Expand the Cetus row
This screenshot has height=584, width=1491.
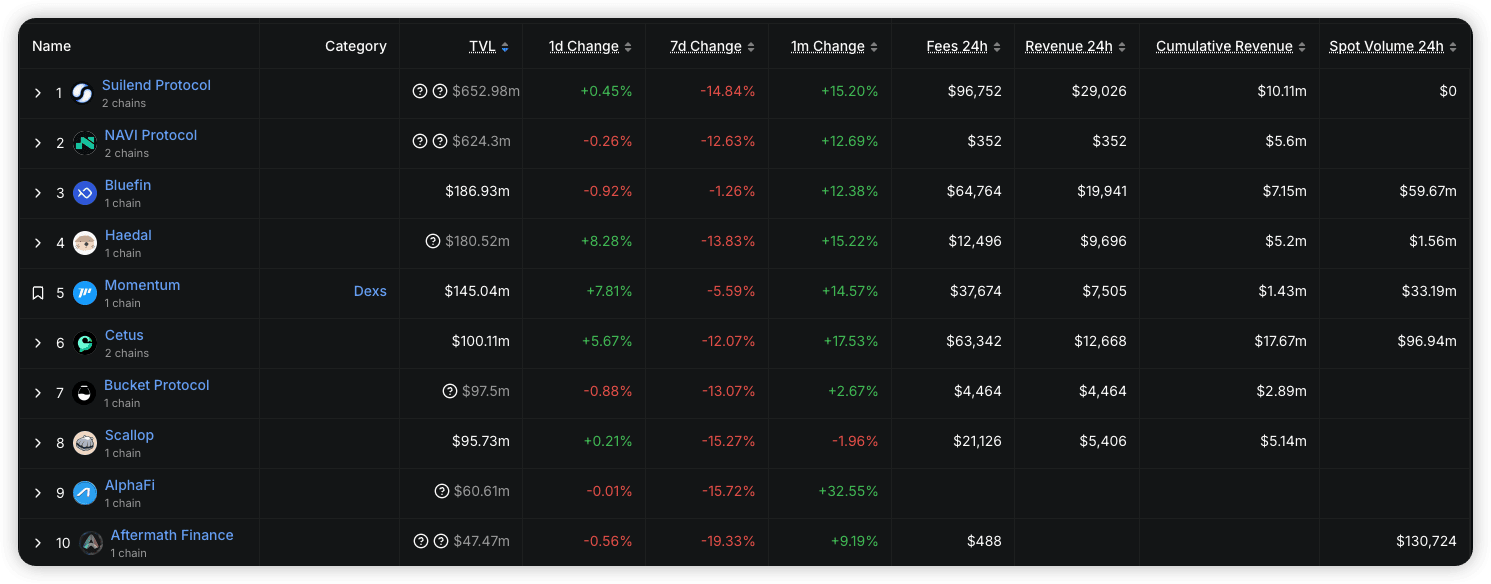[x=38, y=343]
